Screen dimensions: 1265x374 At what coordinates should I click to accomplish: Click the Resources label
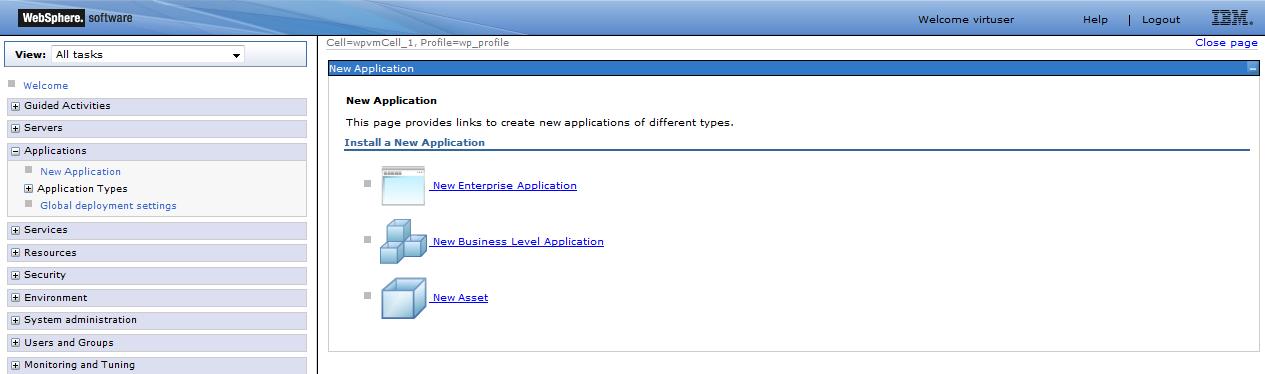(50, 253)
